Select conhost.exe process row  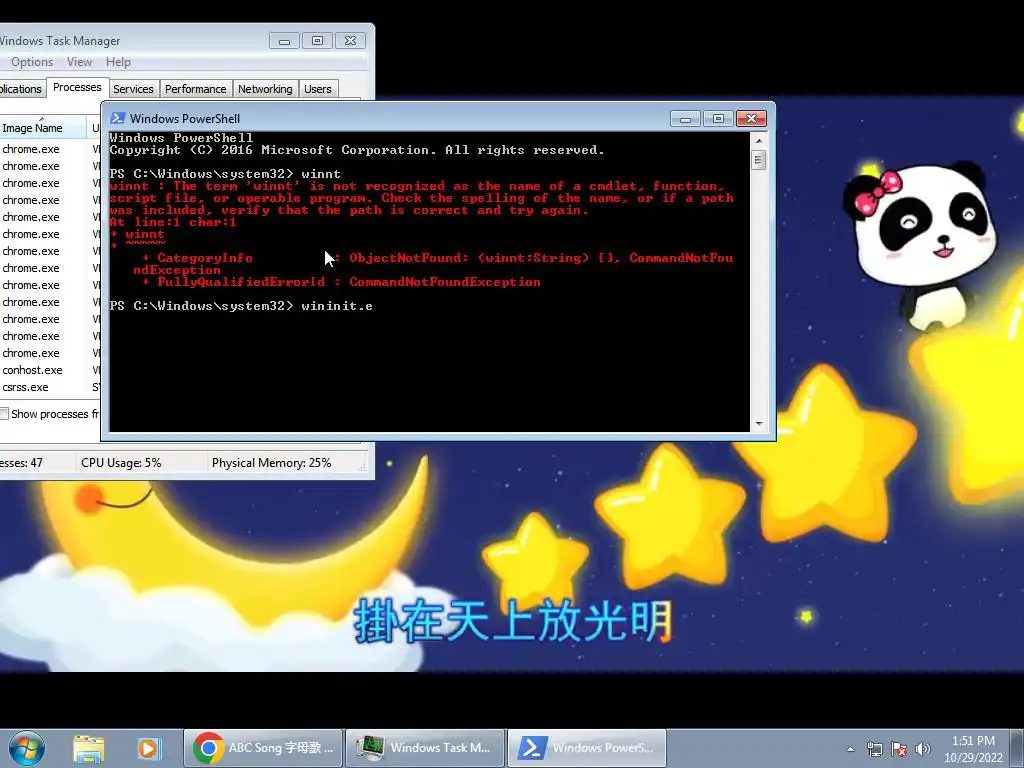click(x=50, y=370)
